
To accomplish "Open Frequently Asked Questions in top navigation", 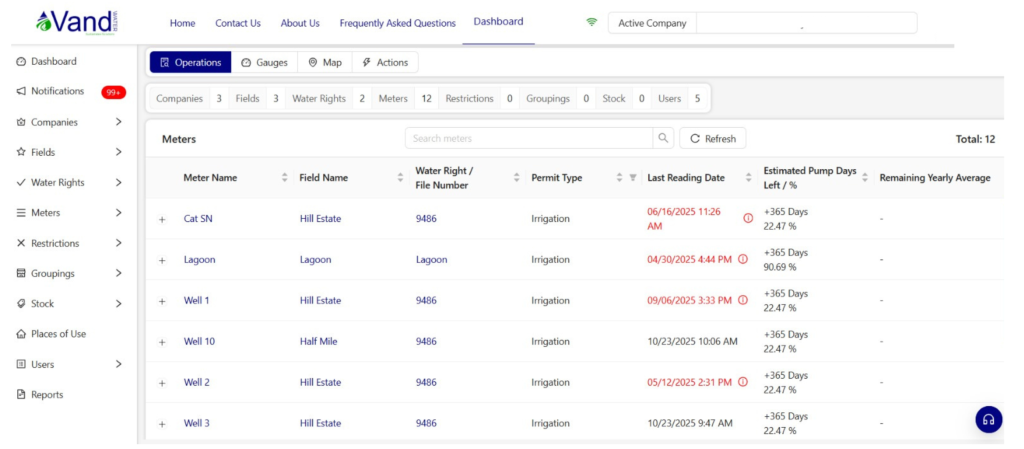I will [x=397, y=23].
